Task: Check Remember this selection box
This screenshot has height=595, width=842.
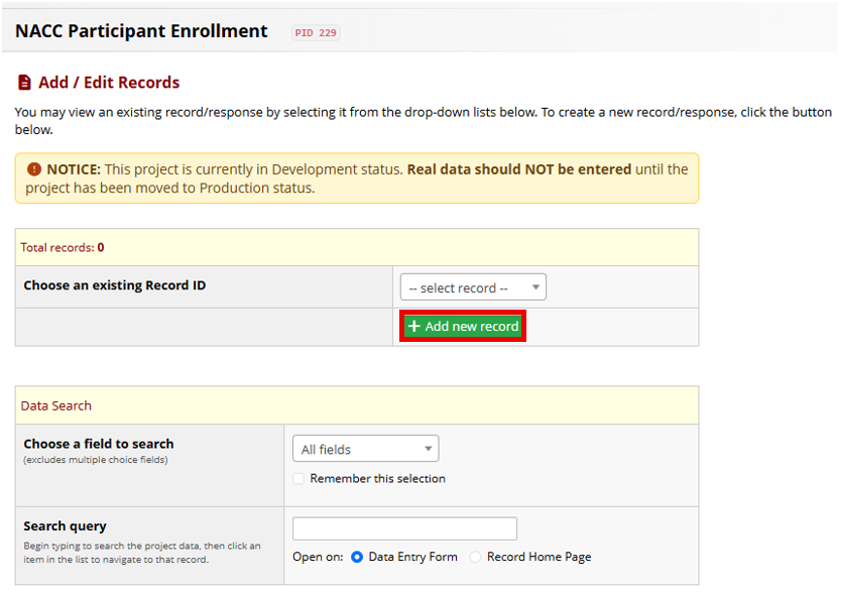Action: [x=299, y=478]
